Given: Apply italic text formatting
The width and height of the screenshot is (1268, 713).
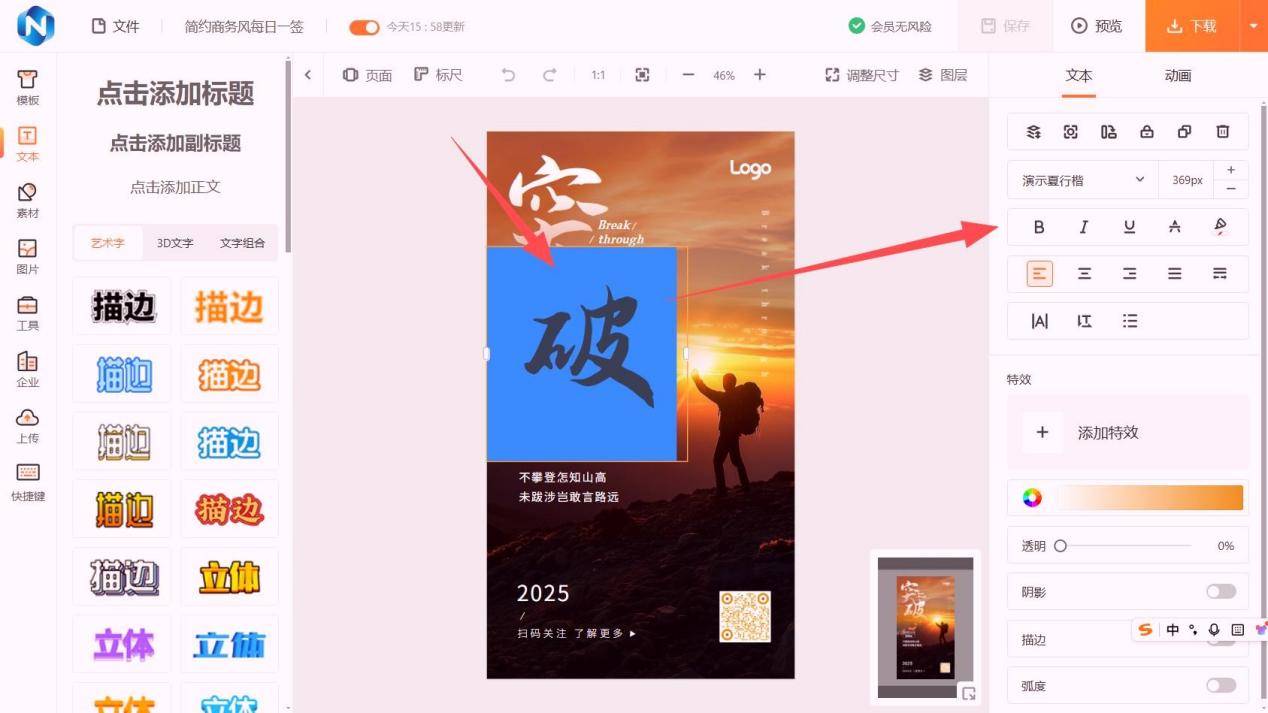Looking at the screenshot, I should point(1084,227).
